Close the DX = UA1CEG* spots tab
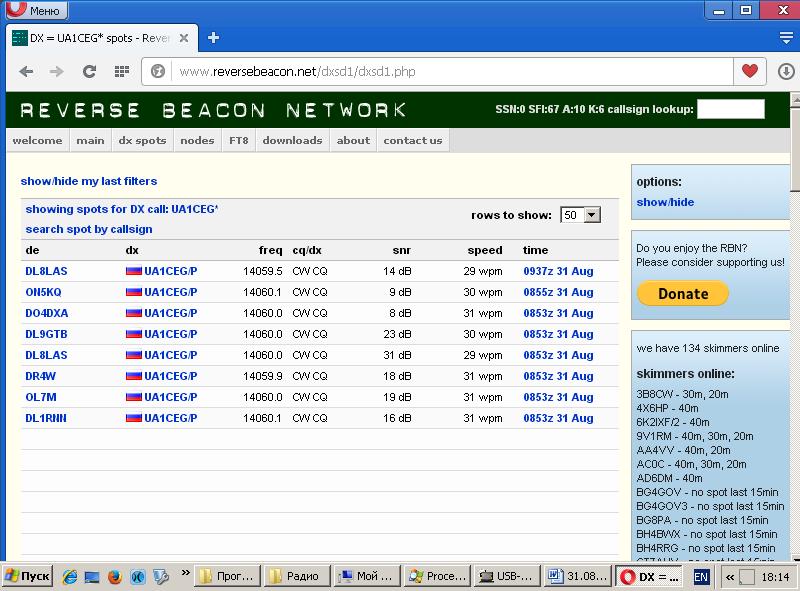Image resolution: width=800 pixels, height=591 pixels. pos(184,38)
